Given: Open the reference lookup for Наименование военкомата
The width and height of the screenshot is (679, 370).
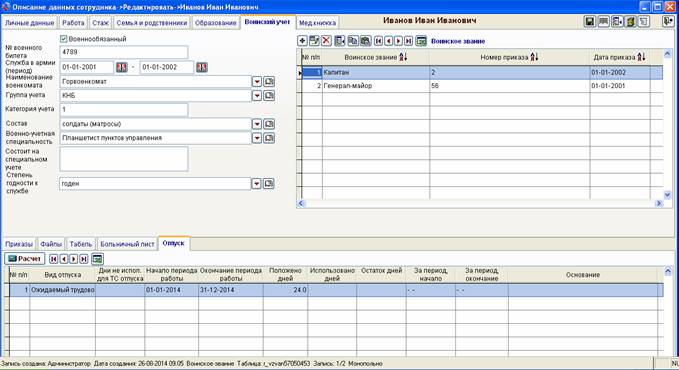Looking at the screenshot, I should (x=269, y=81).
